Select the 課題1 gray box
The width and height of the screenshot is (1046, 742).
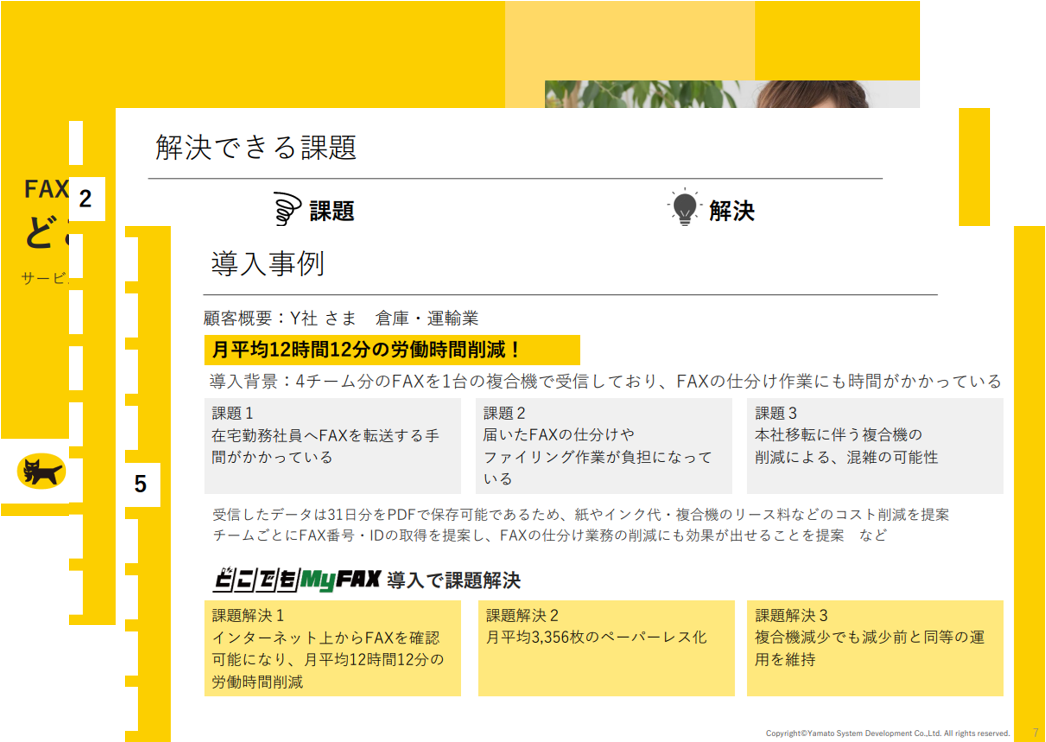coord(332,446)
